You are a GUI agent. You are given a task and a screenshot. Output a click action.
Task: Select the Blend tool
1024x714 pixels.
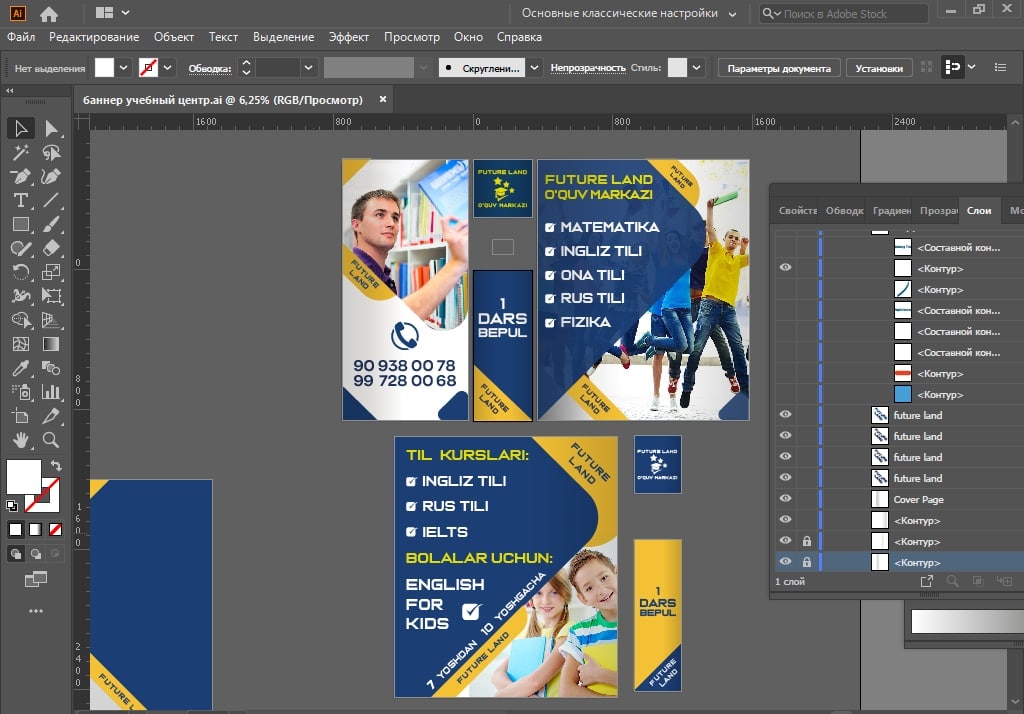tap(51, 368)
